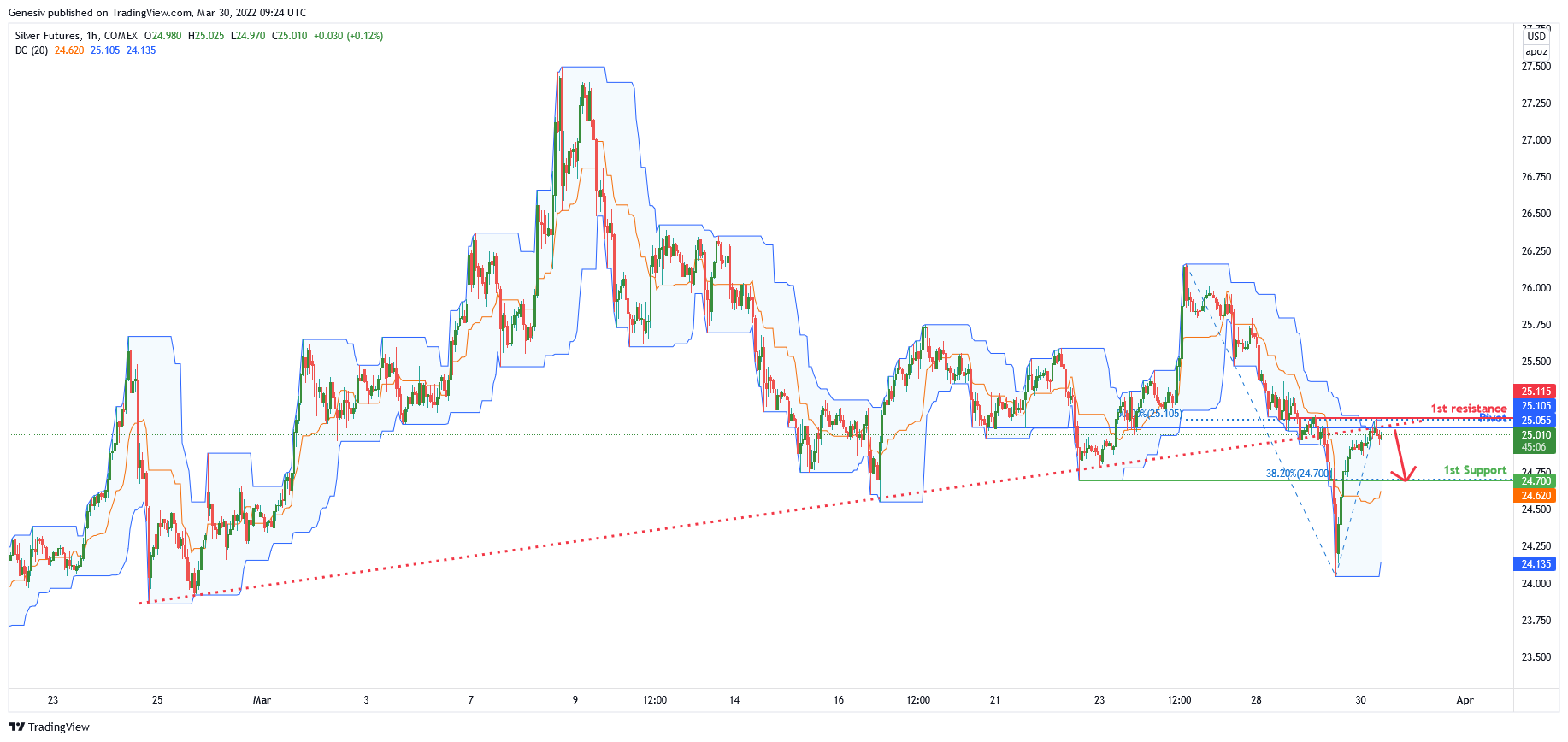Click the 23.500 price axis label
The image size is (1568, 742).
[1536, 657]
